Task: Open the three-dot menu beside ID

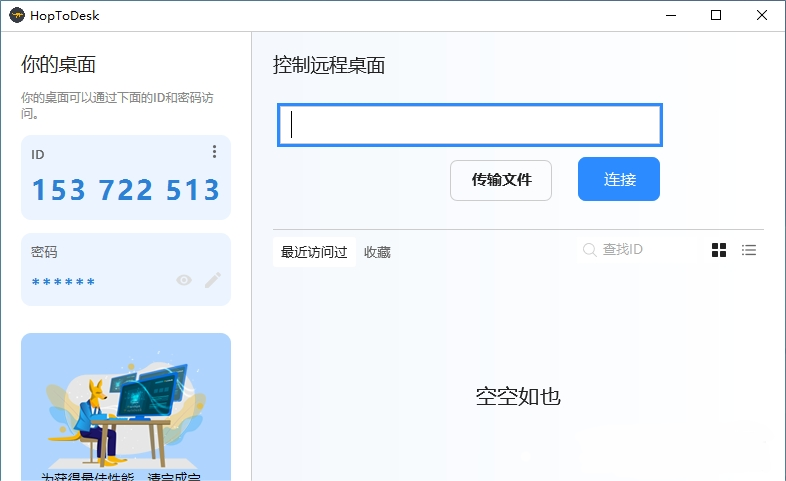Action: tap(214, 152)
